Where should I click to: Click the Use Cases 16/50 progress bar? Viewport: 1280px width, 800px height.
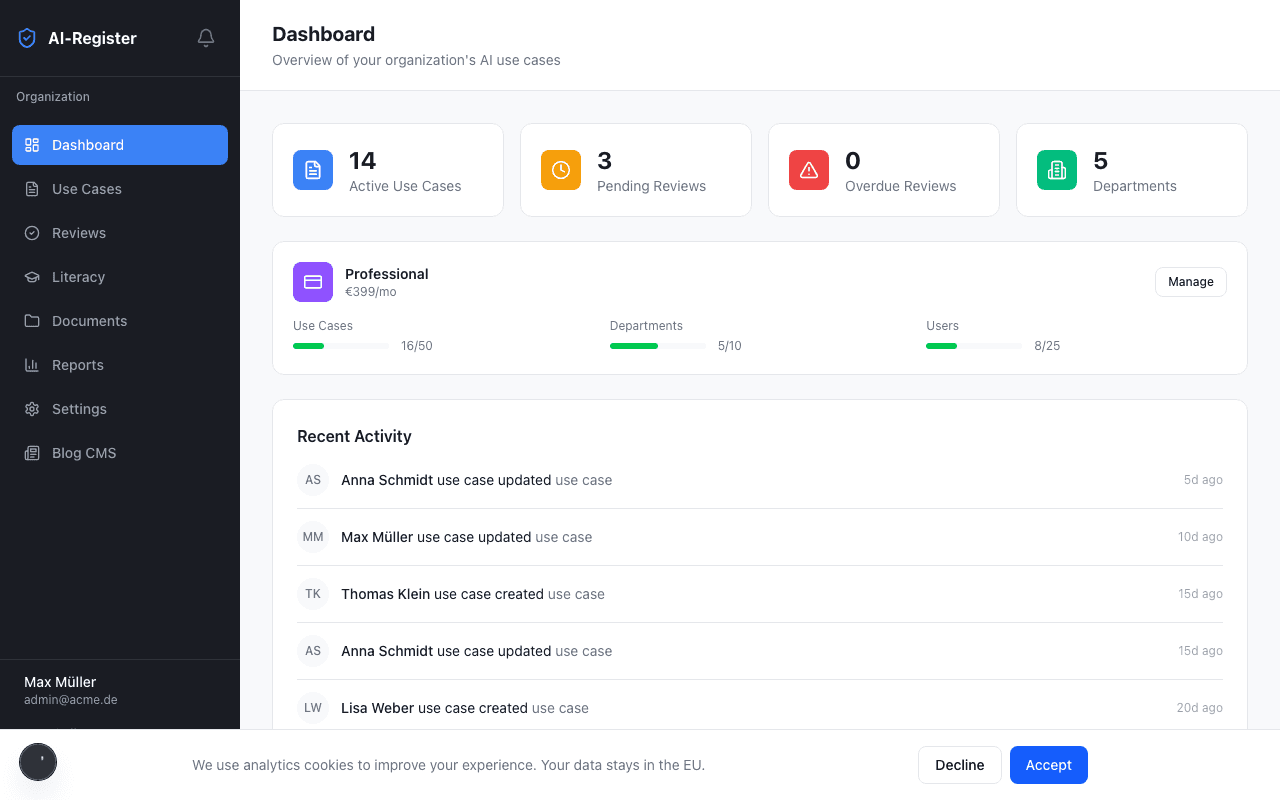click(341, 345)
